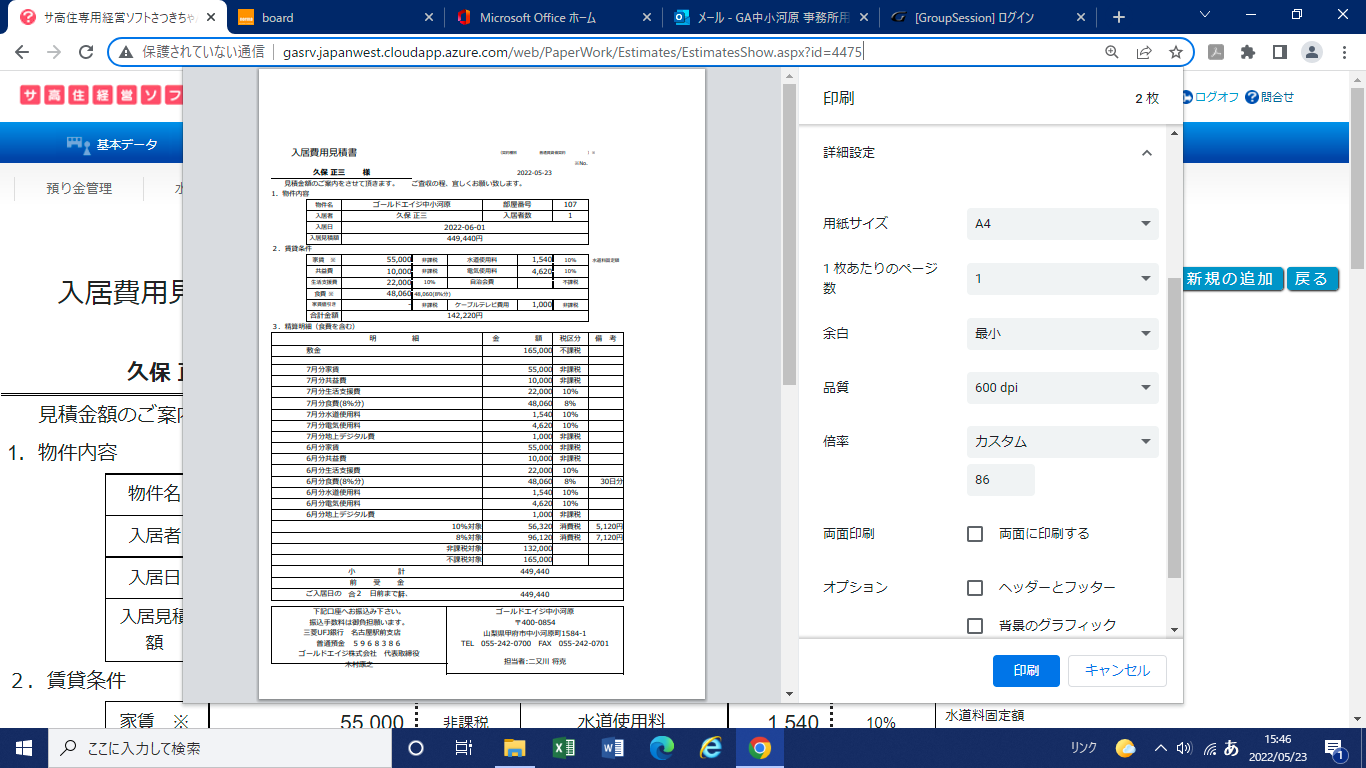The image size is (1366, 768).
Task: Open the 余白 dropdown set to 最小
Action: (1062, 333)
